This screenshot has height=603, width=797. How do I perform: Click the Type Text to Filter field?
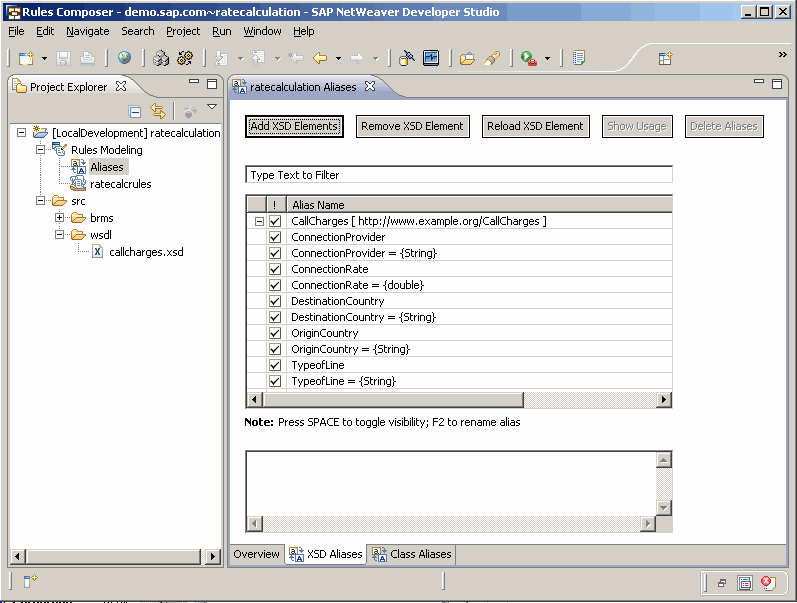(459, 175)
